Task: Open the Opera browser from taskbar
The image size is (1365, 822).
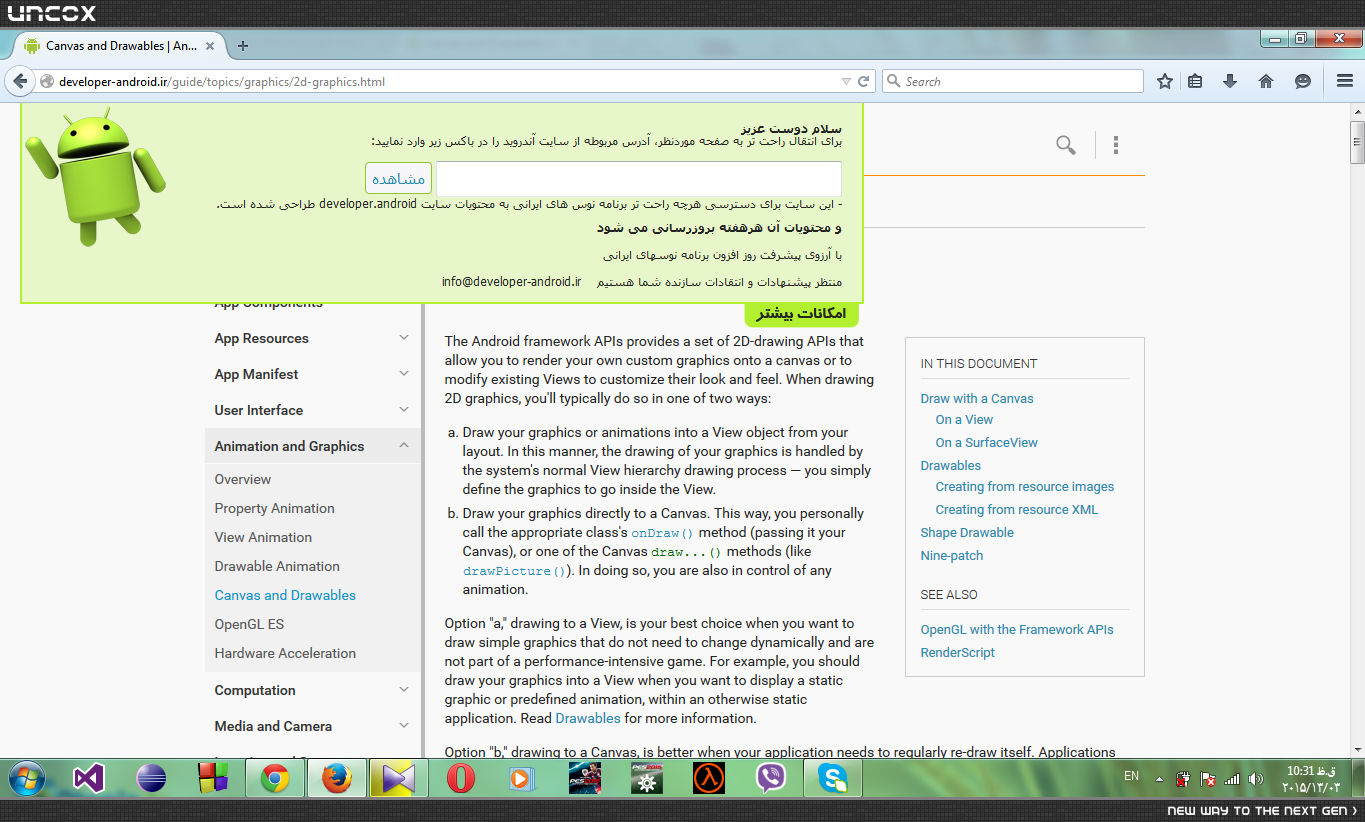Action: [460, 778]
